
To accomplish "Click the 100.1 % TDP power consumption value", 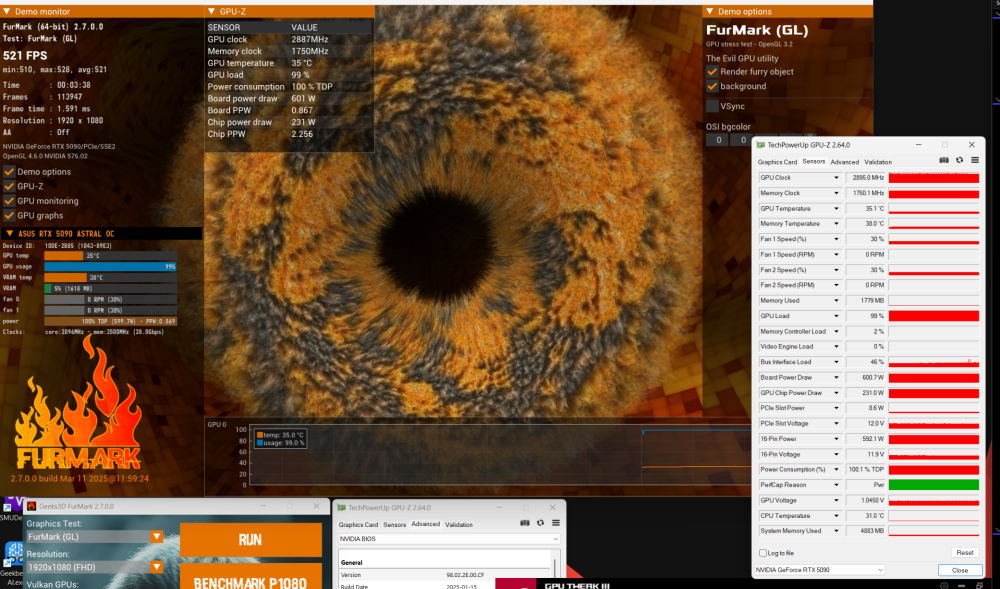I will 865,470.
